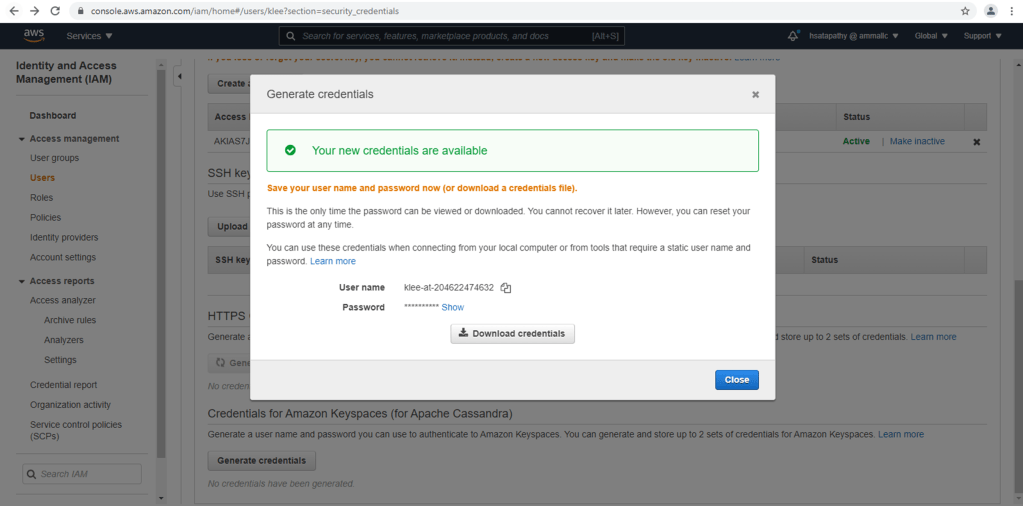The image size is (1023, 506).
Task: Reload the browser page
Action: 56,10
